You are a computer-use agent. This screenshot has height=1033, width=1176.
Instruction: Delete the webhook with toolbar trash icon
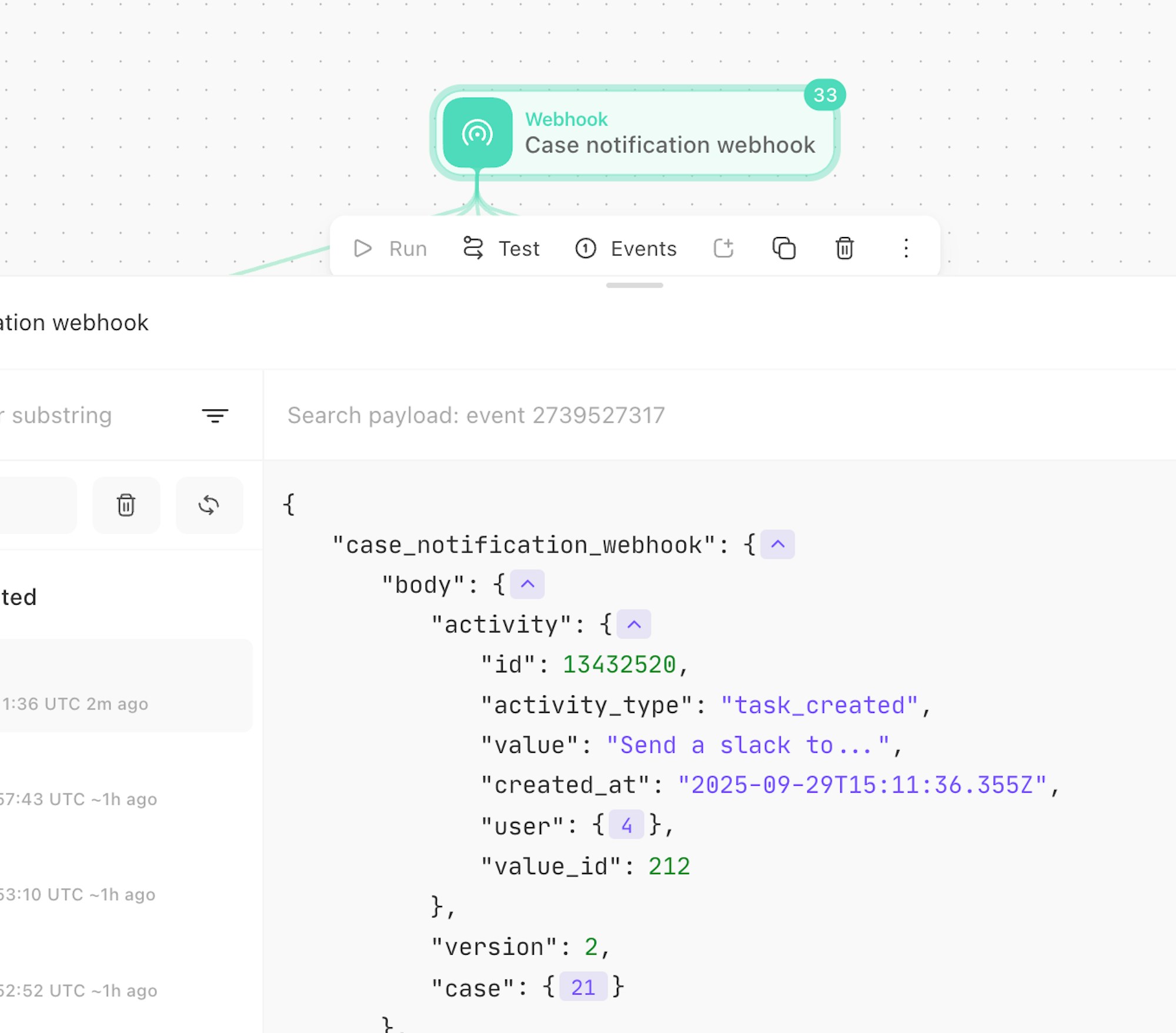pos(844,248)
